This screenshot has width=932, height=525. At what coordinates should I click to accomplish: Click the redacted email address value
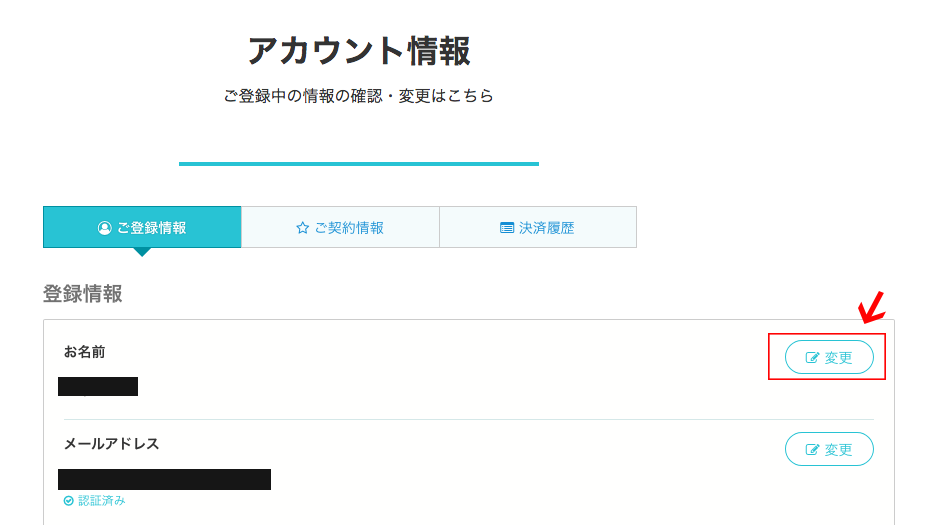click(x=165, y=479)
